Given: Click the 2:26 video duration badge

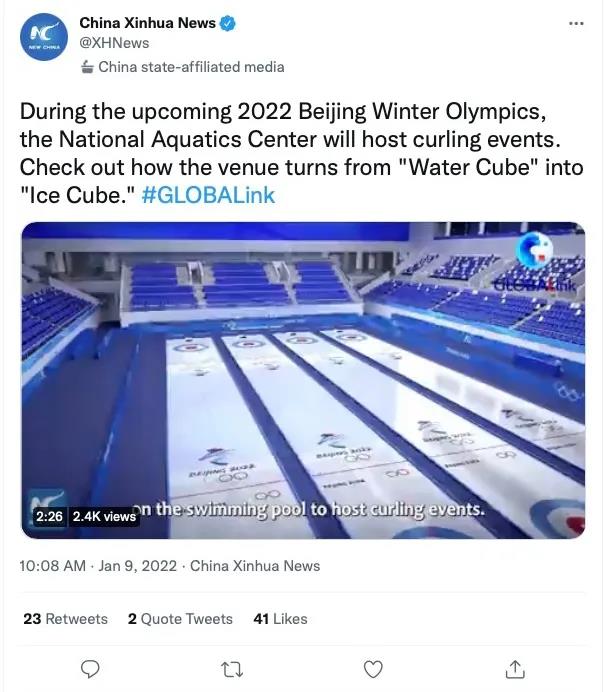Looking at the screenshot, I should pos(49,516).
